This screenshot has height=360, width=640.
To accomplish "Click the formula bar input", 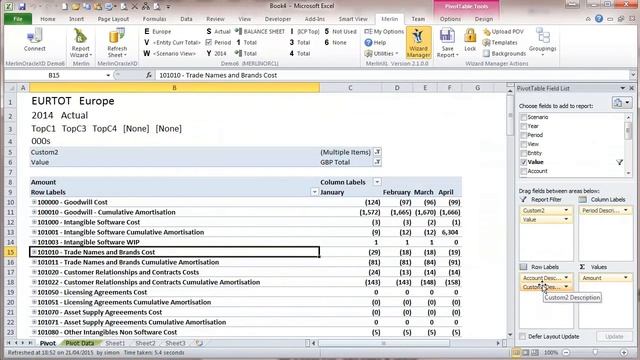I will pyautogui.click(x=392, y=75).
